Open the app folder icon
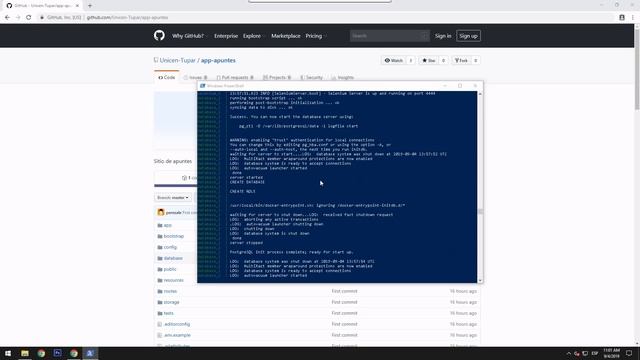The width and height of the screenshot is (640, 360). click(160, 225)
